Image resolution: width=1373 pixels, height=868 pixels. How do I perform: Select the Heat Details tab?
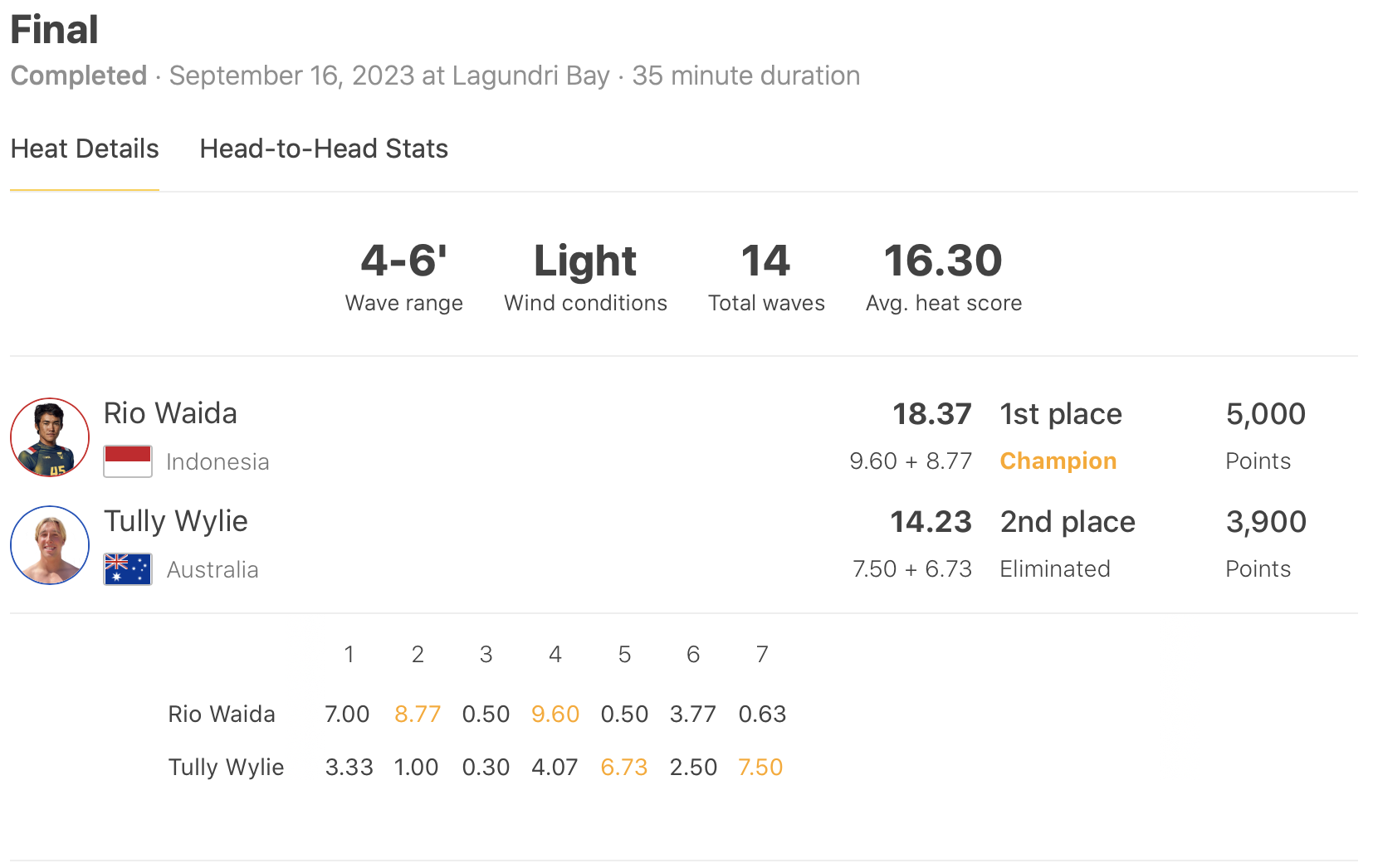(x=85, y=149)
